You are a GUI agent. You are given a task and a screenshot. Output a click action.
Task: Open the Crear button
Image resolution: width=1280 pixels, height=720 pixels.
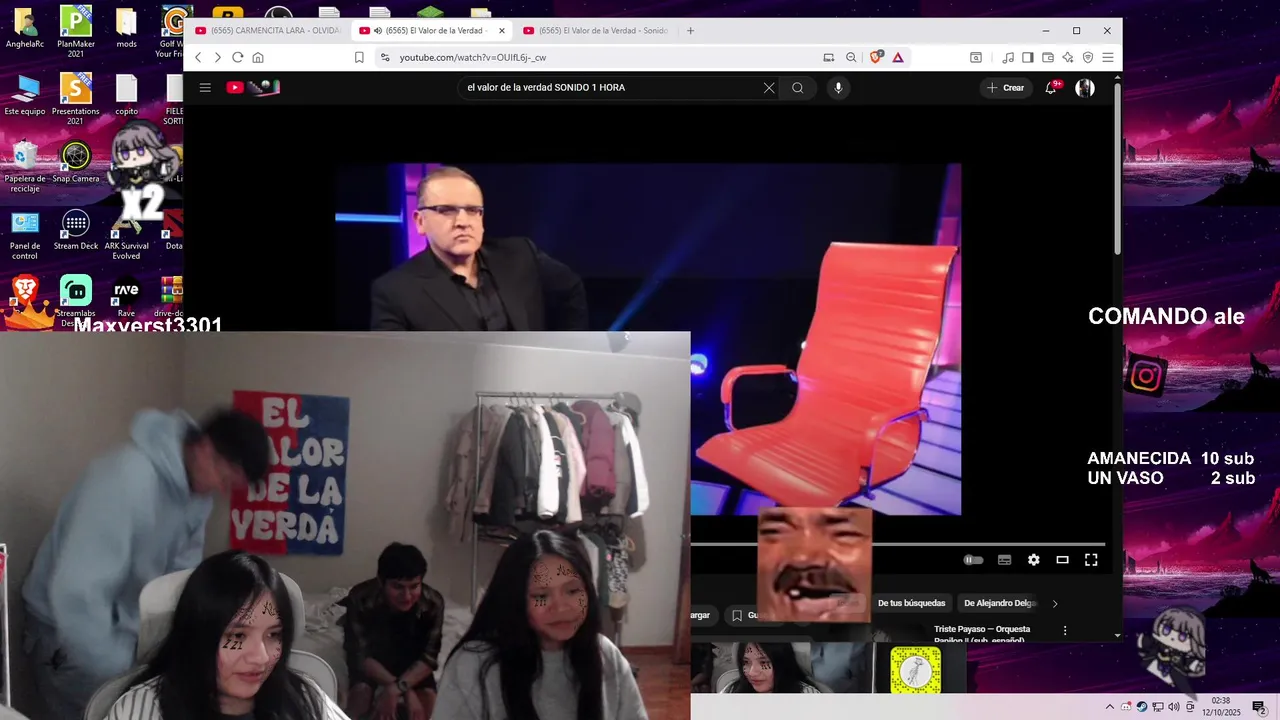tap(1005, 88)
